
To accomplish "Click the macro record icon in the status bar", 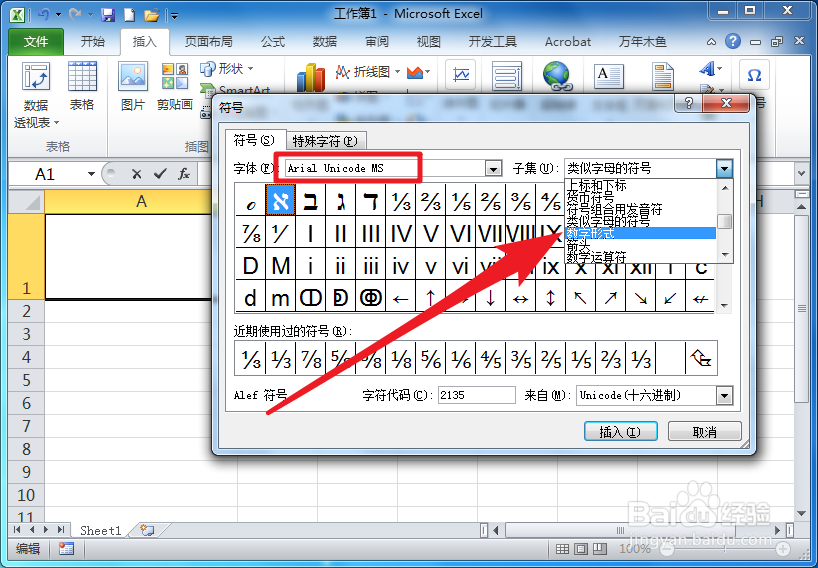I will [66, 549].
